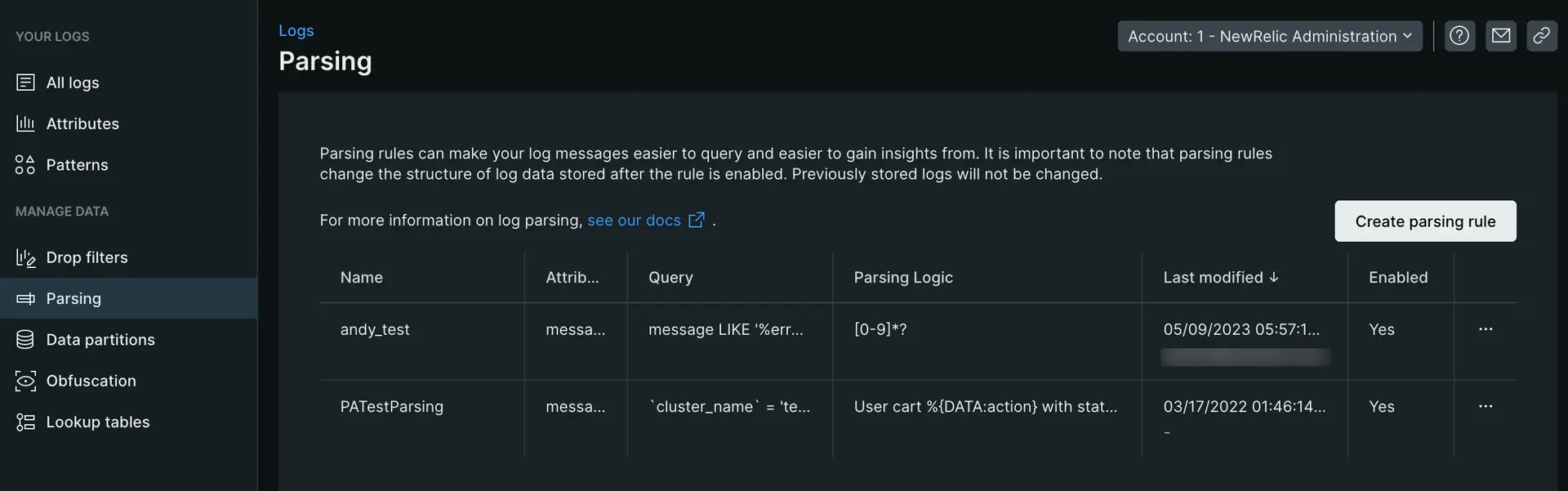Image resolution: width=1568 pixels, height=491 pixels.
Task: Open the docs external link icon
Action: 697,221
